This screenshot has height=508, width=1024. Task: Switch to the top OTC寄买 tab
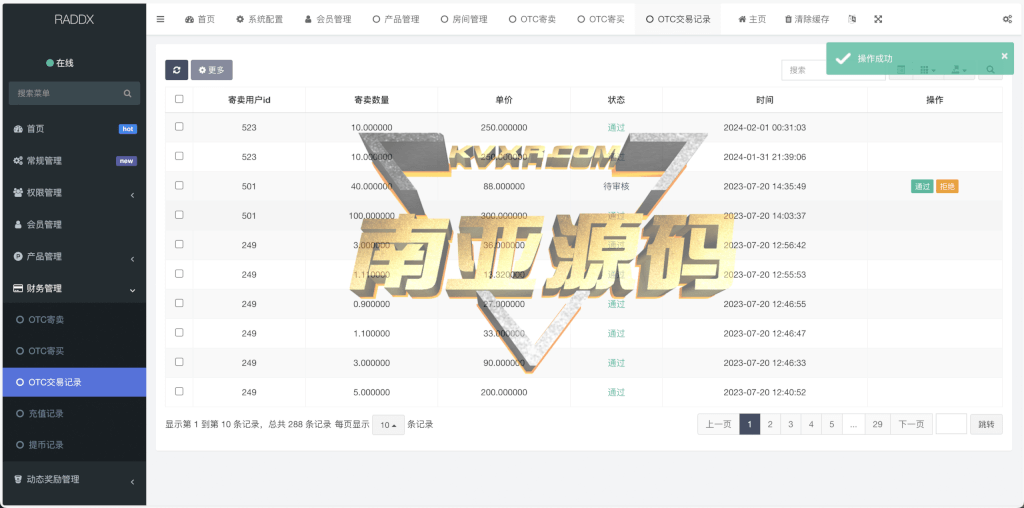coord(600,19)
